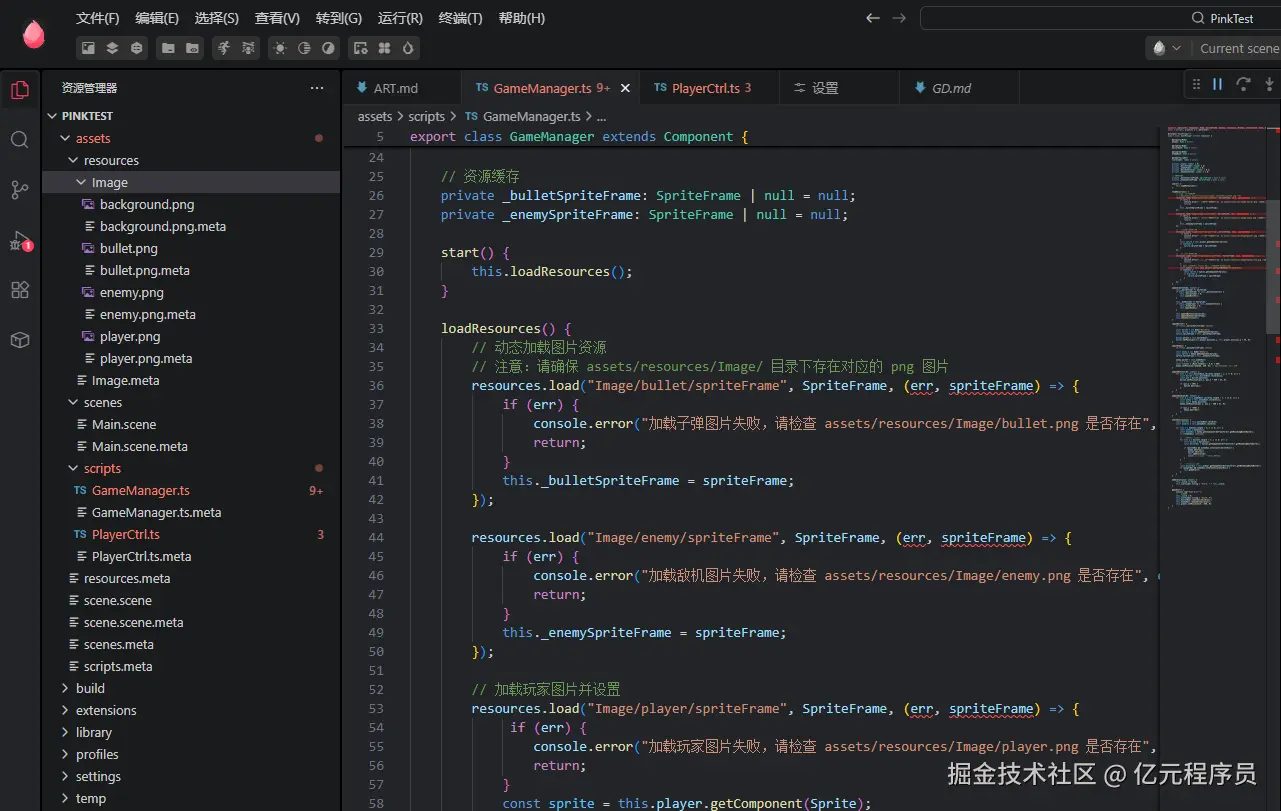Viewport: 1281px width, 811px height.
Task: Click the pink droplet app logo
Action: pos(34,34)
